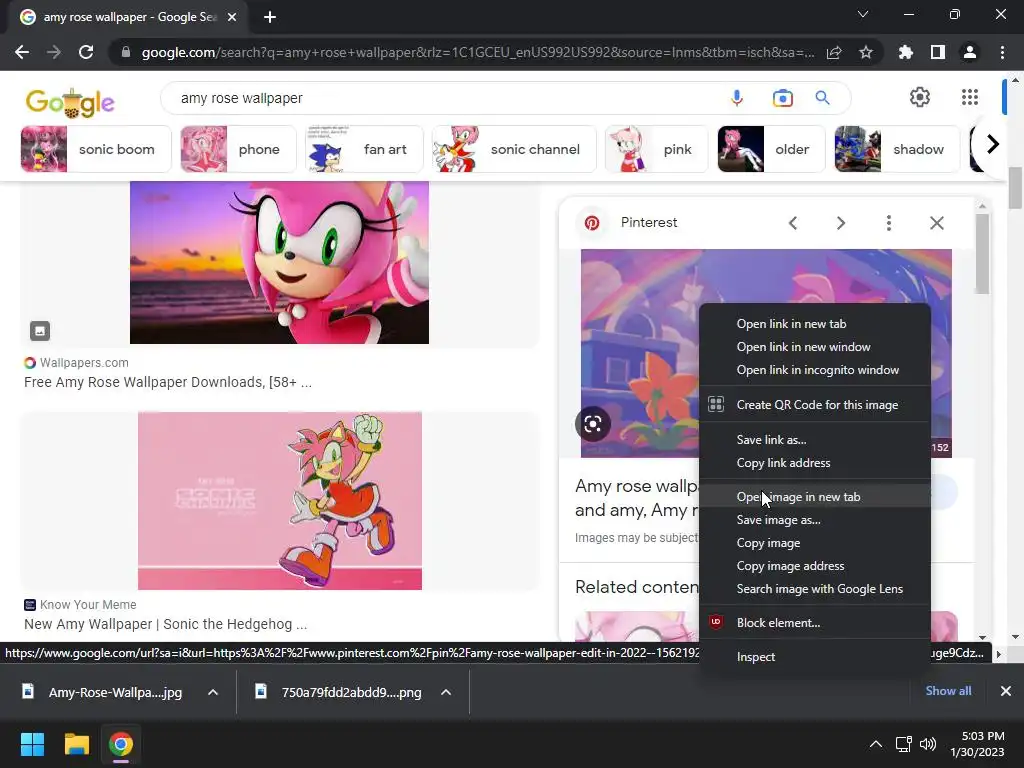
Task: Go back to the previous page
Action: (x=22, y=52)
